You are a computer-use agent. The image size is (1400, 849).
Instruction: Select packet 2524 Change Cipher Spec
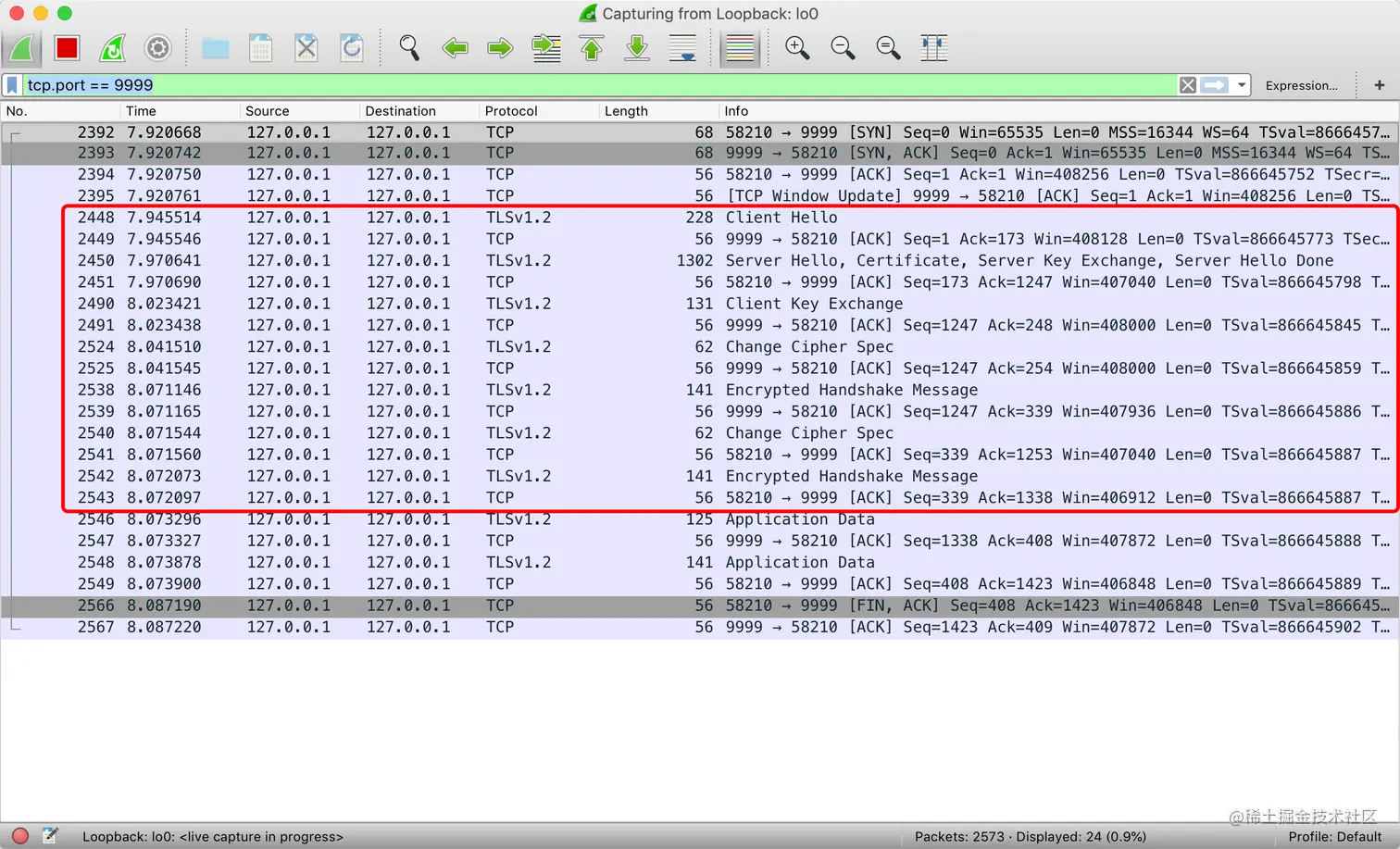coord(700,347)
